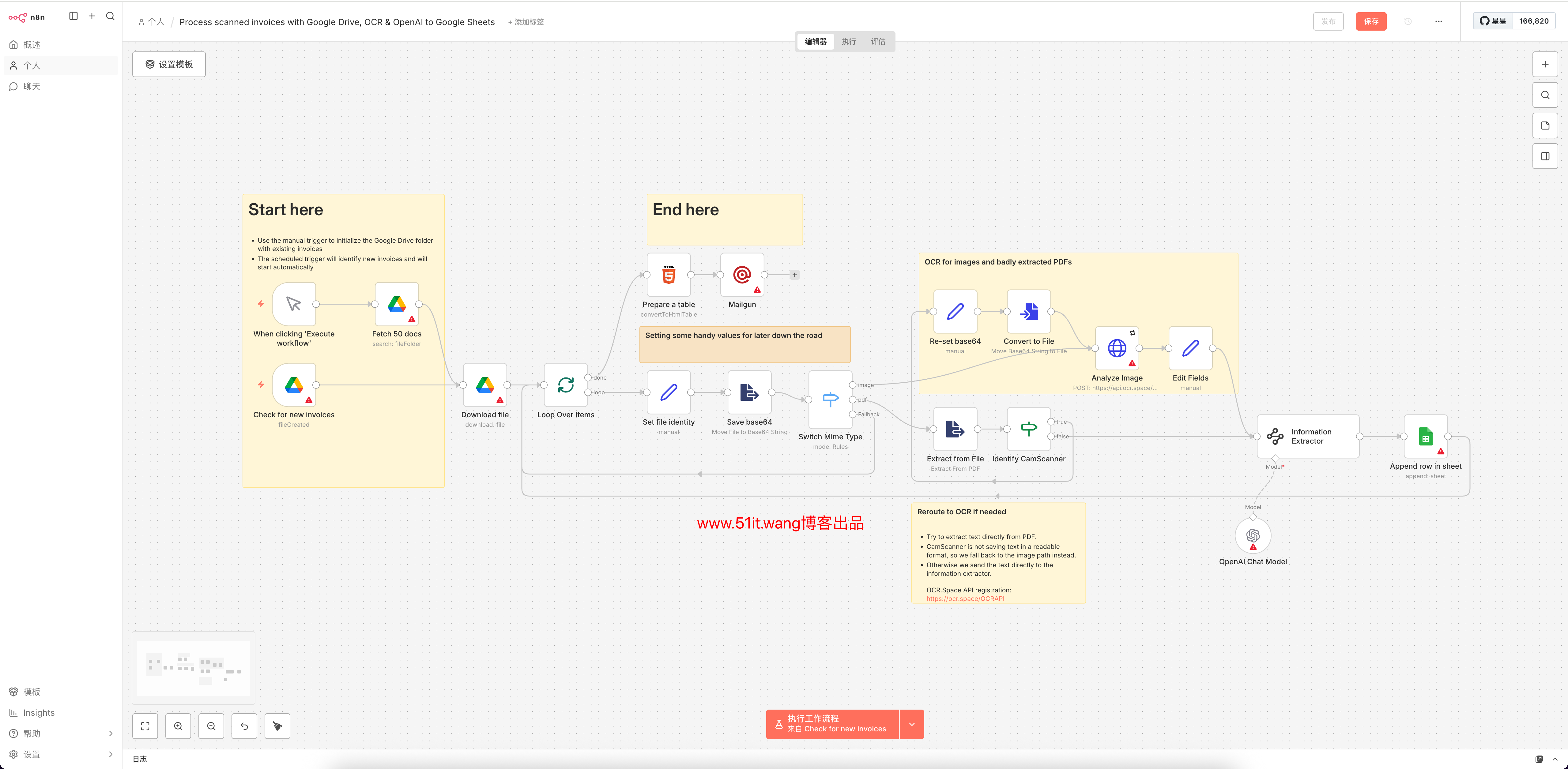Screen dimensions: 1568x769
Task: Open the Analyze Image HTTP node
Action: tap(1117, 349)
